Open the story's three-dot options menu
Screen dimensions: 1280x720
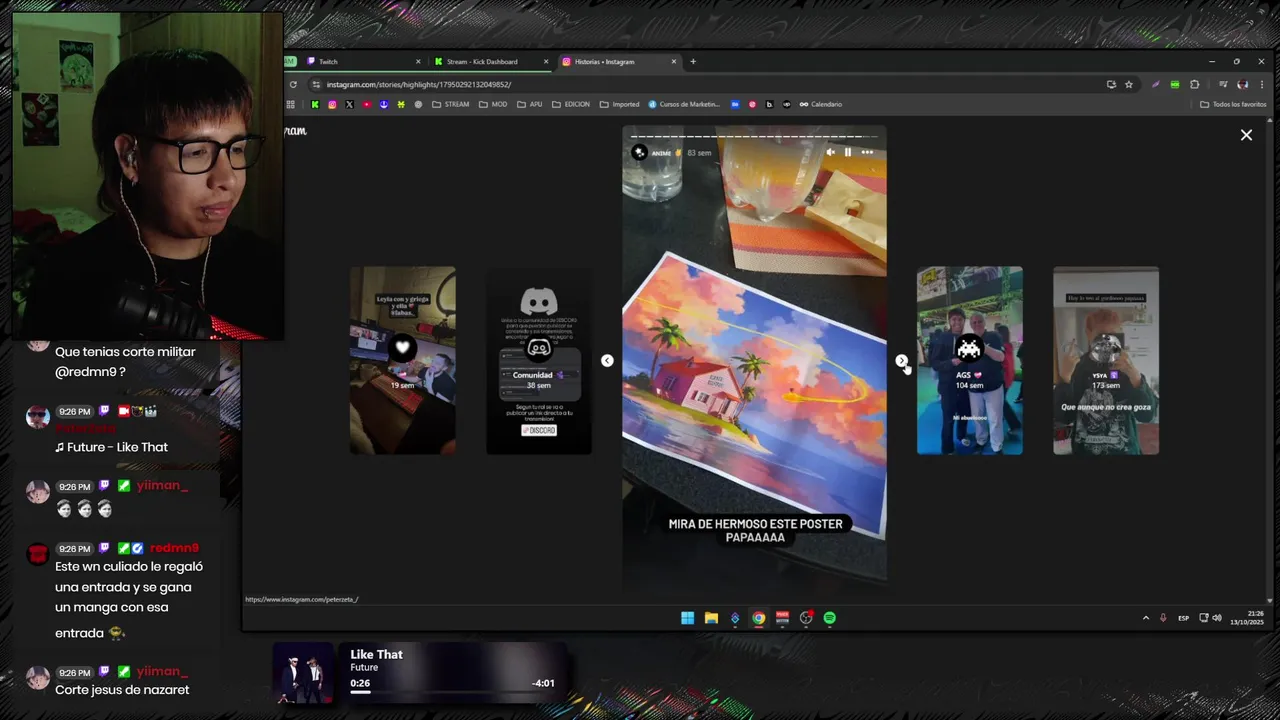867,152
